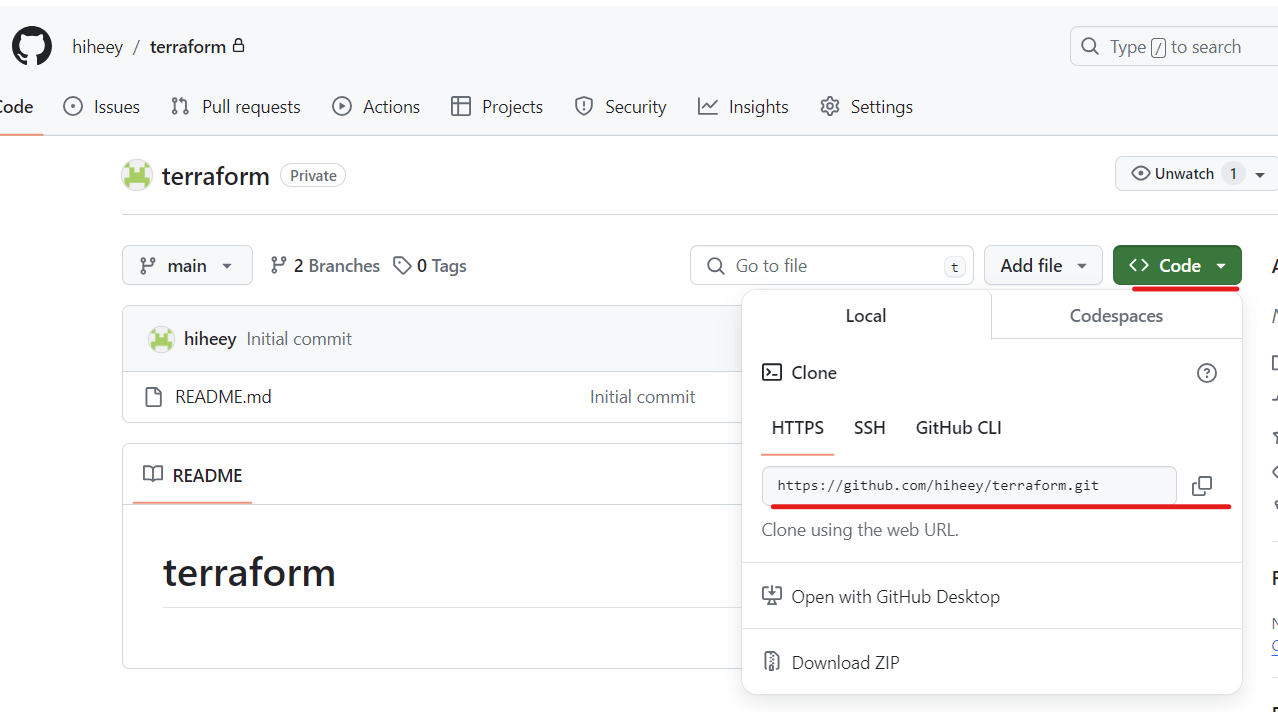Open the main branch selector dropdown

coord(187,265)
